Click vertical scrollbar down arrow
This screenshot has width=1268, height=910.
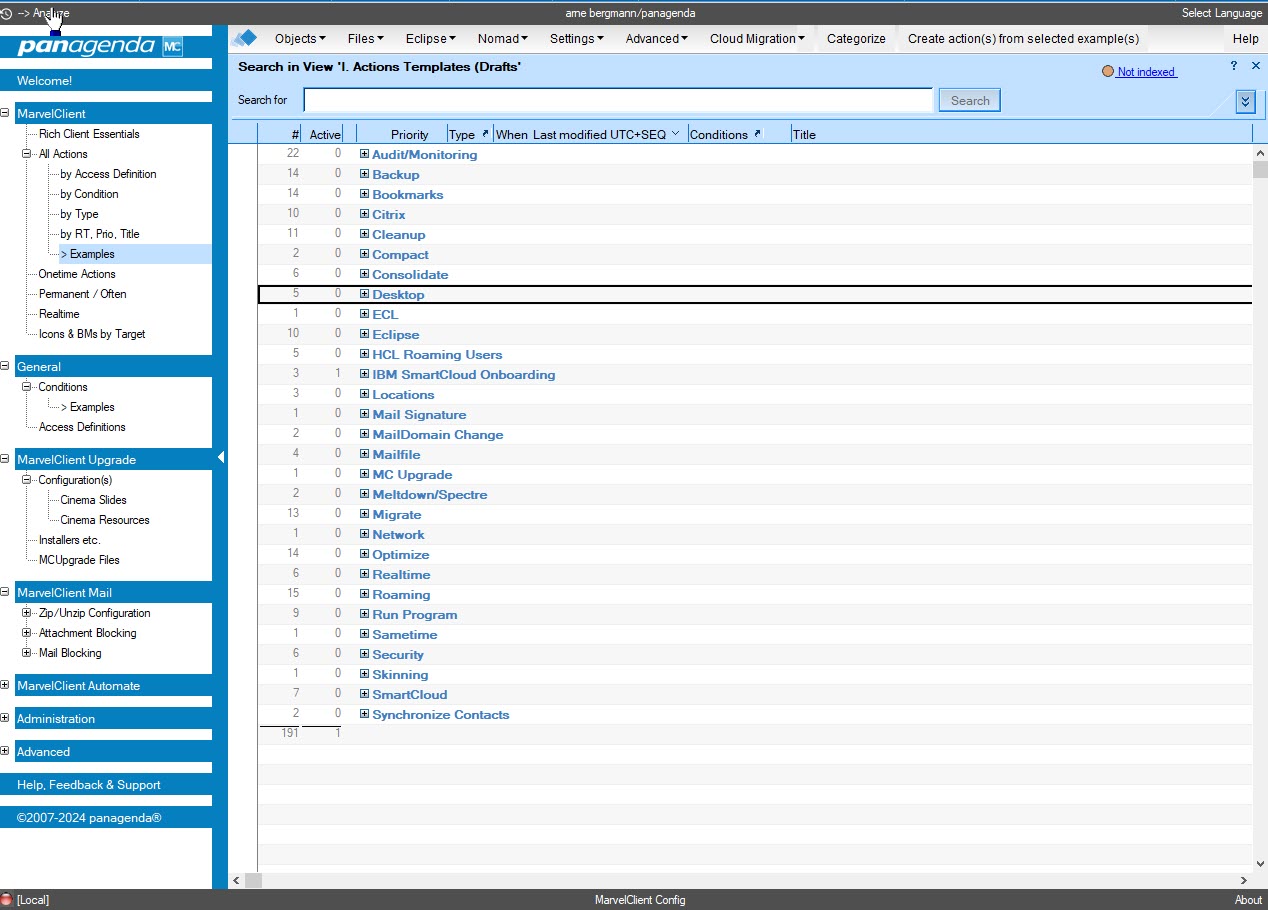1259,863
